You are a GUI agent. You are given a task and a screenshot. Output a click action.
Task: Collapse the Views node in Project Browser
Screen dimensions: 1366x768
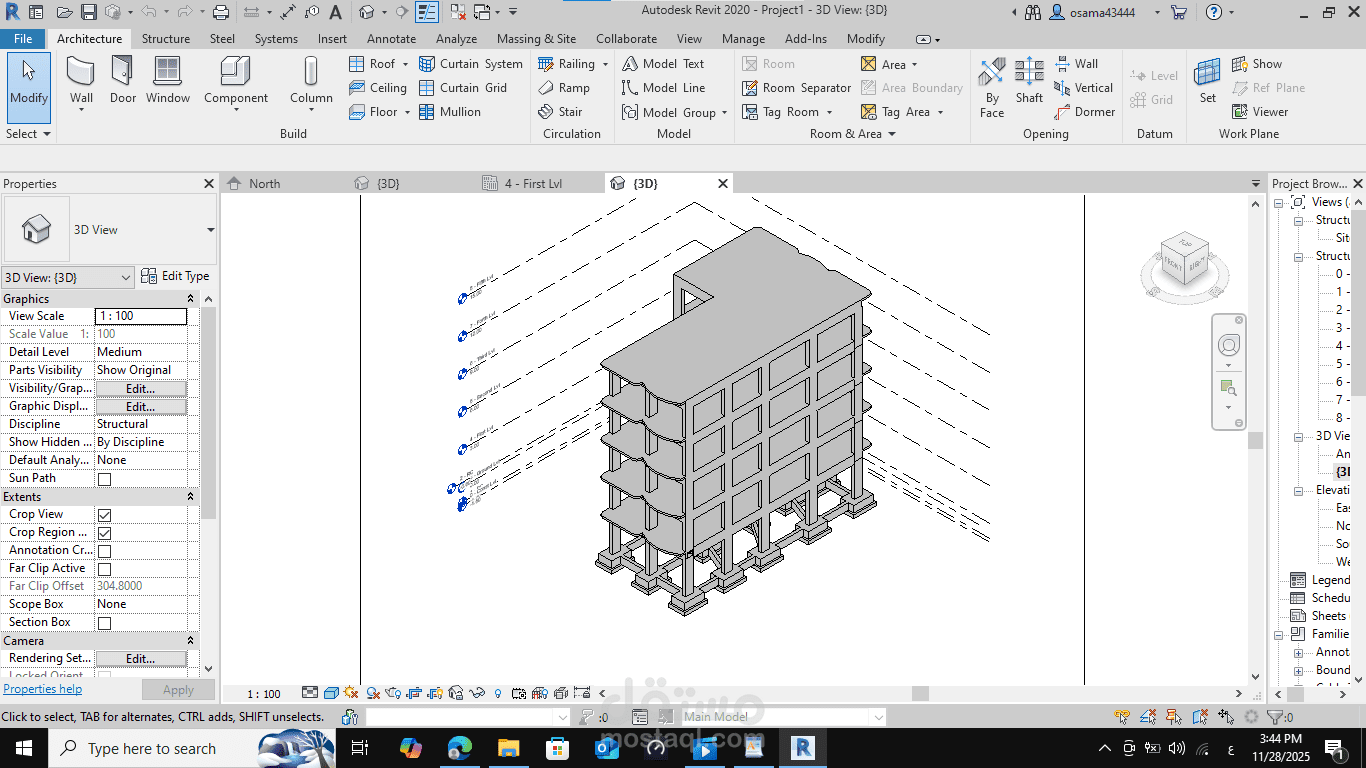[1279, 203]
